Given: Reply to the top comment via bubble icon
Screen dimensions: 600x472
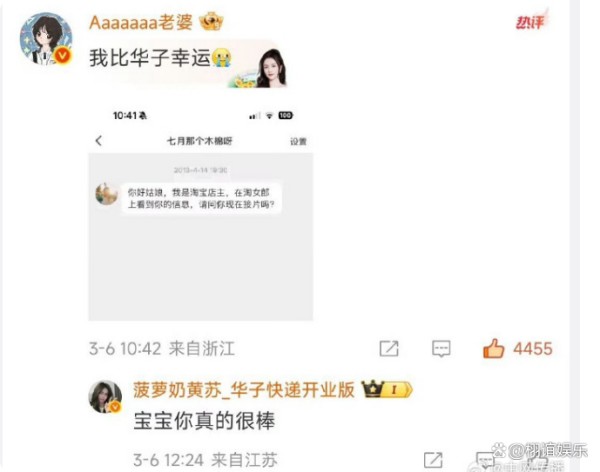Looking at the screenshot, I should (441, 349).
